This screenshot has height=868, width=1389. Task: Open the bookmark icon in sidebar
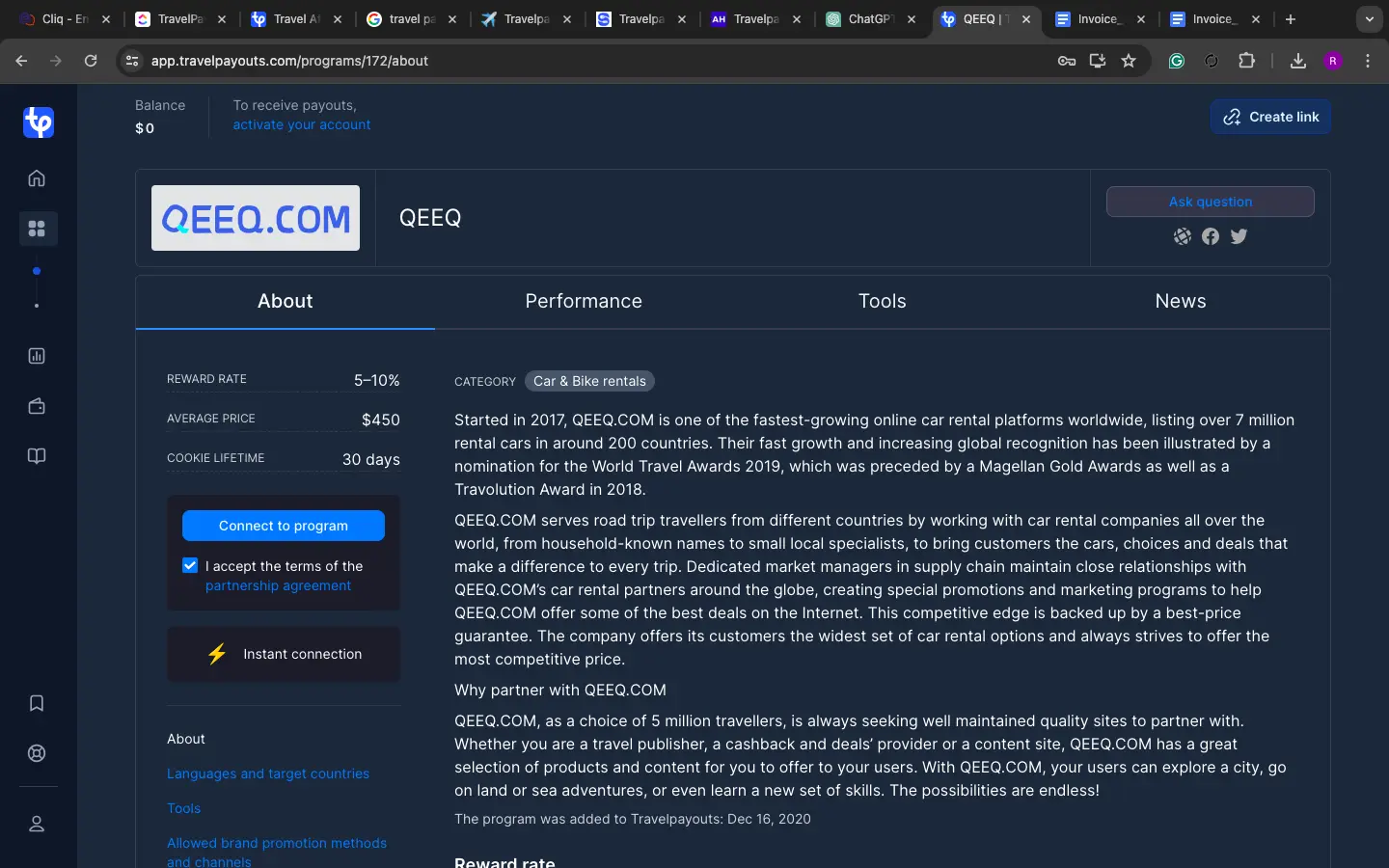[37, 703]
